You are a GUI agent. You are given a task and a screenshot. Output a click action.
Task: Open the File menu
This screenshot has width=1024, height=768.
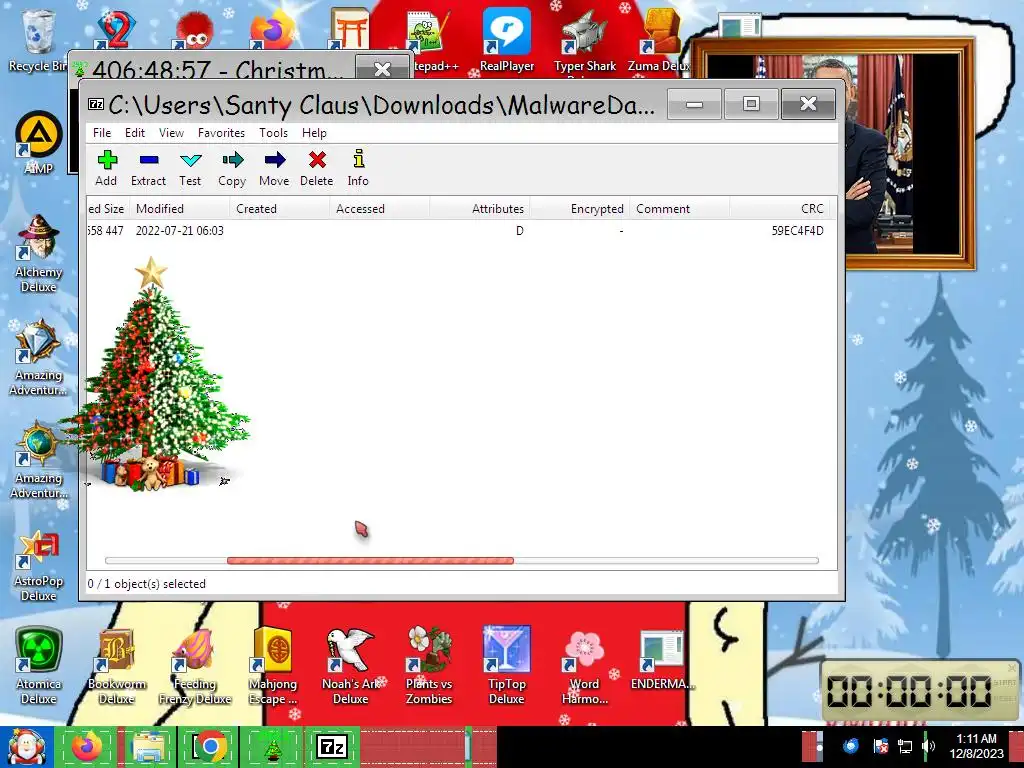[102, 133]
